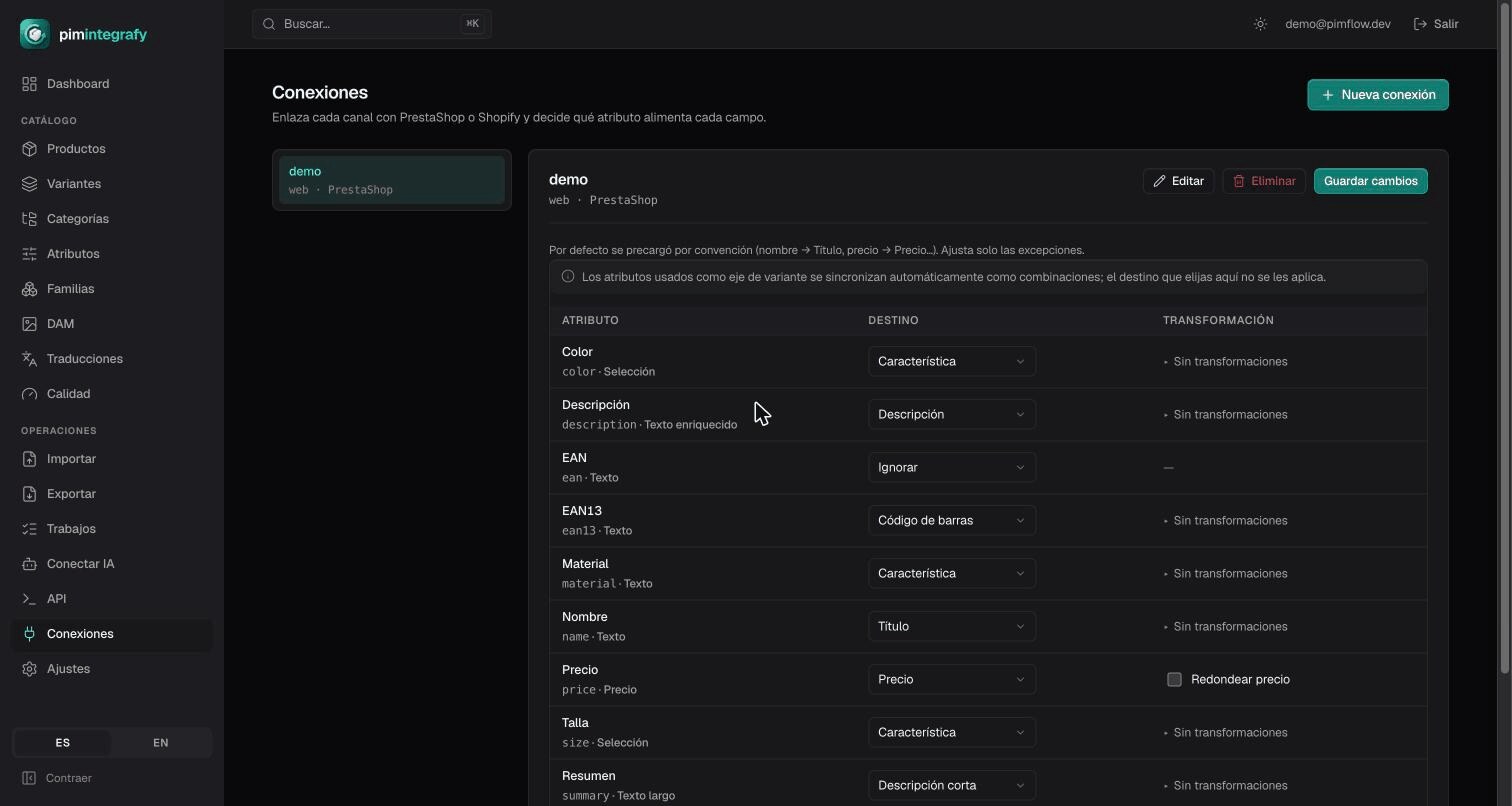Click the Salir logout link

1436,24
